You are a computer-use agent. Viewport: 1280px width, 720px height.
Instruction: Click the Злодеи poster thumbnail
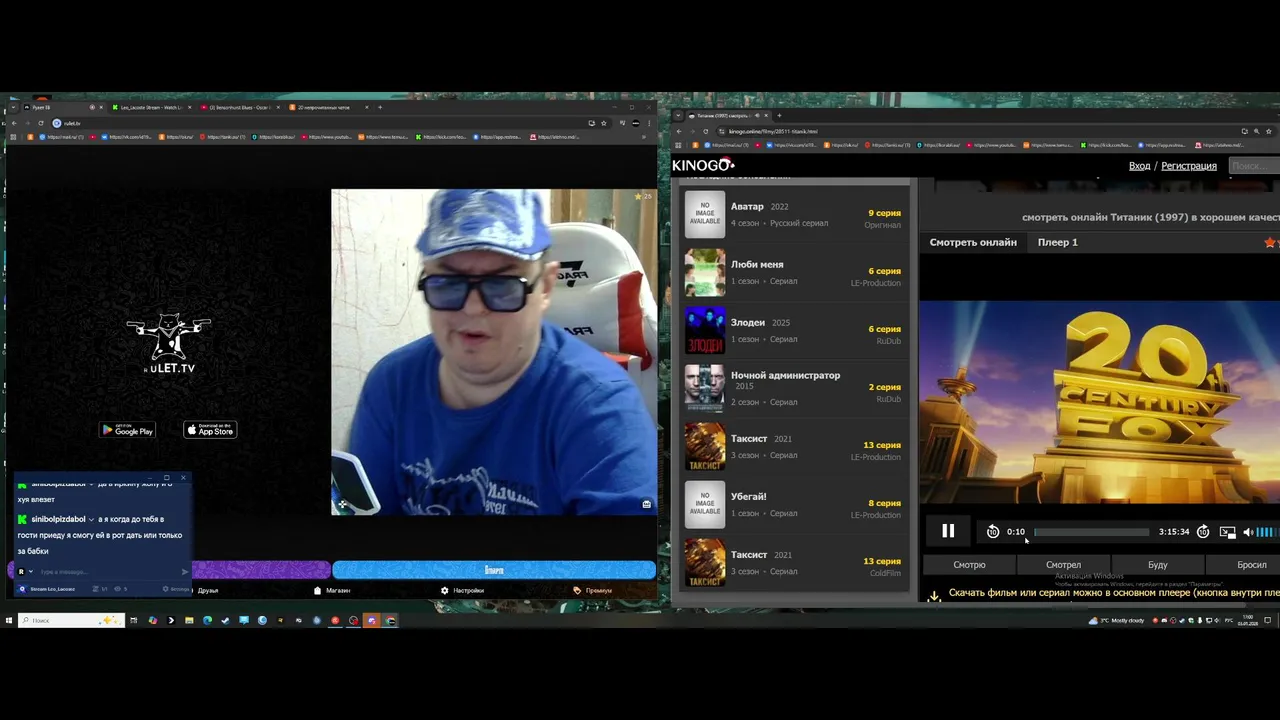tap(705, 330)
